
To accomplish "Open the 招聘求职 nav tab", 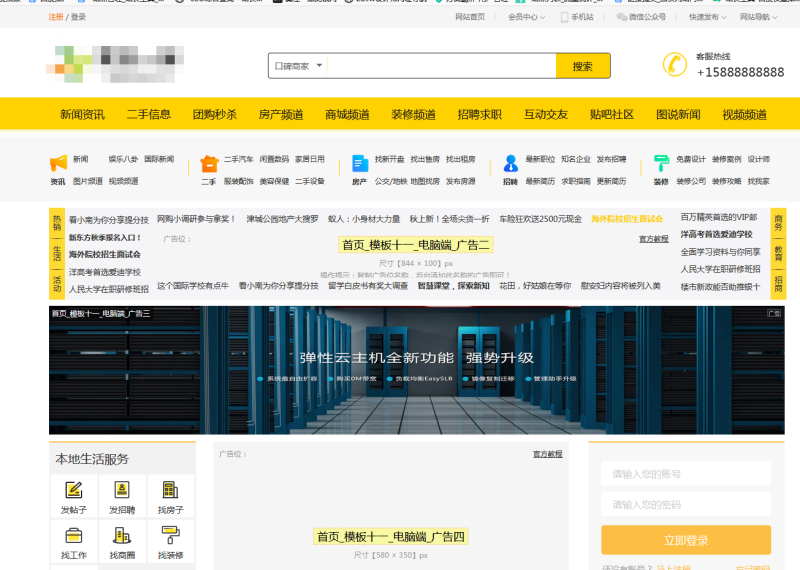I will pos(480,114).
